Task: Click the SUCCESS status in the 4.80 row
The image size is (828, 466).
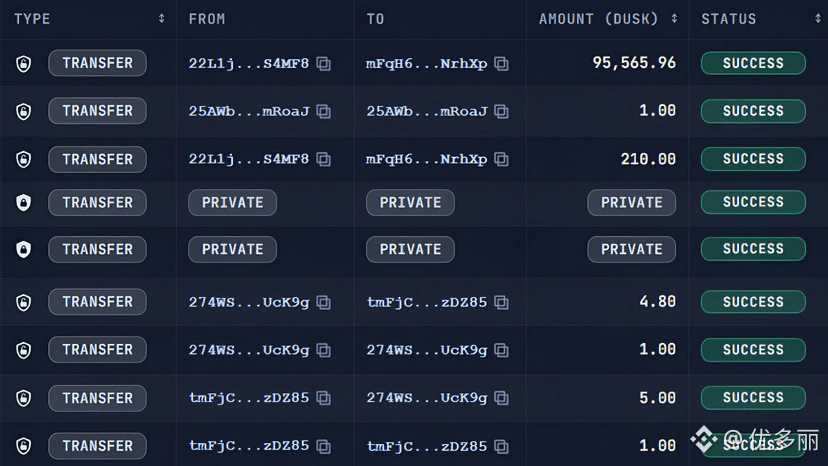Action: 753,302
